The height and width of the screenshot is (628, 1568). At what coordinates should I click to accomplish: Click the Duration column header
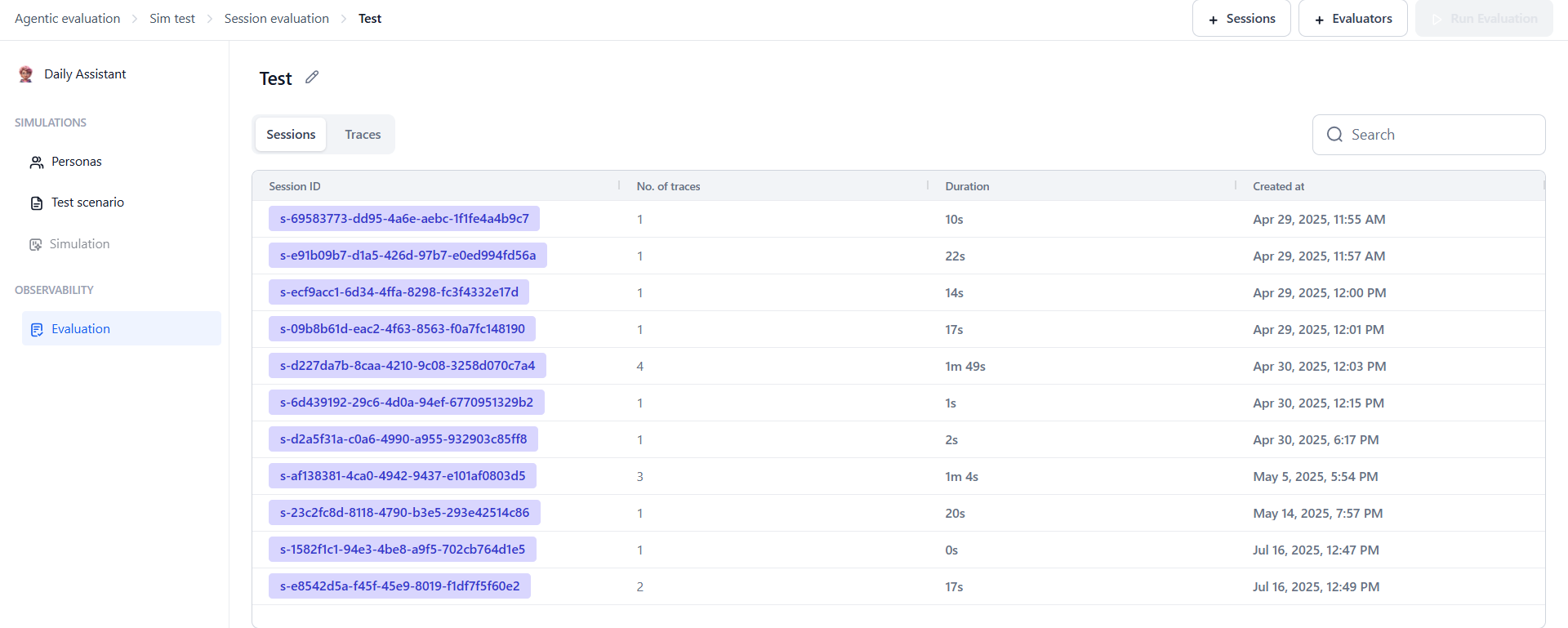(967, 186)
